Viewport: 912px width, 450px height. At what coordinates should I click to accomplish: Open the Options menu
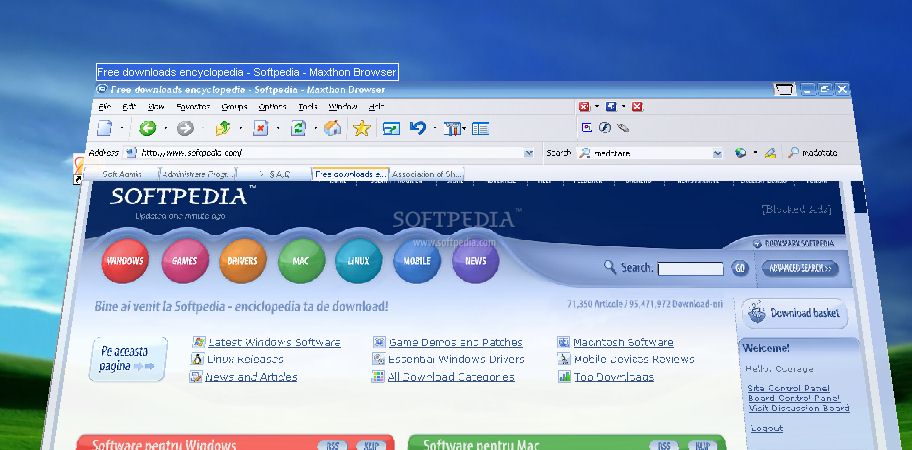point(272,107)
